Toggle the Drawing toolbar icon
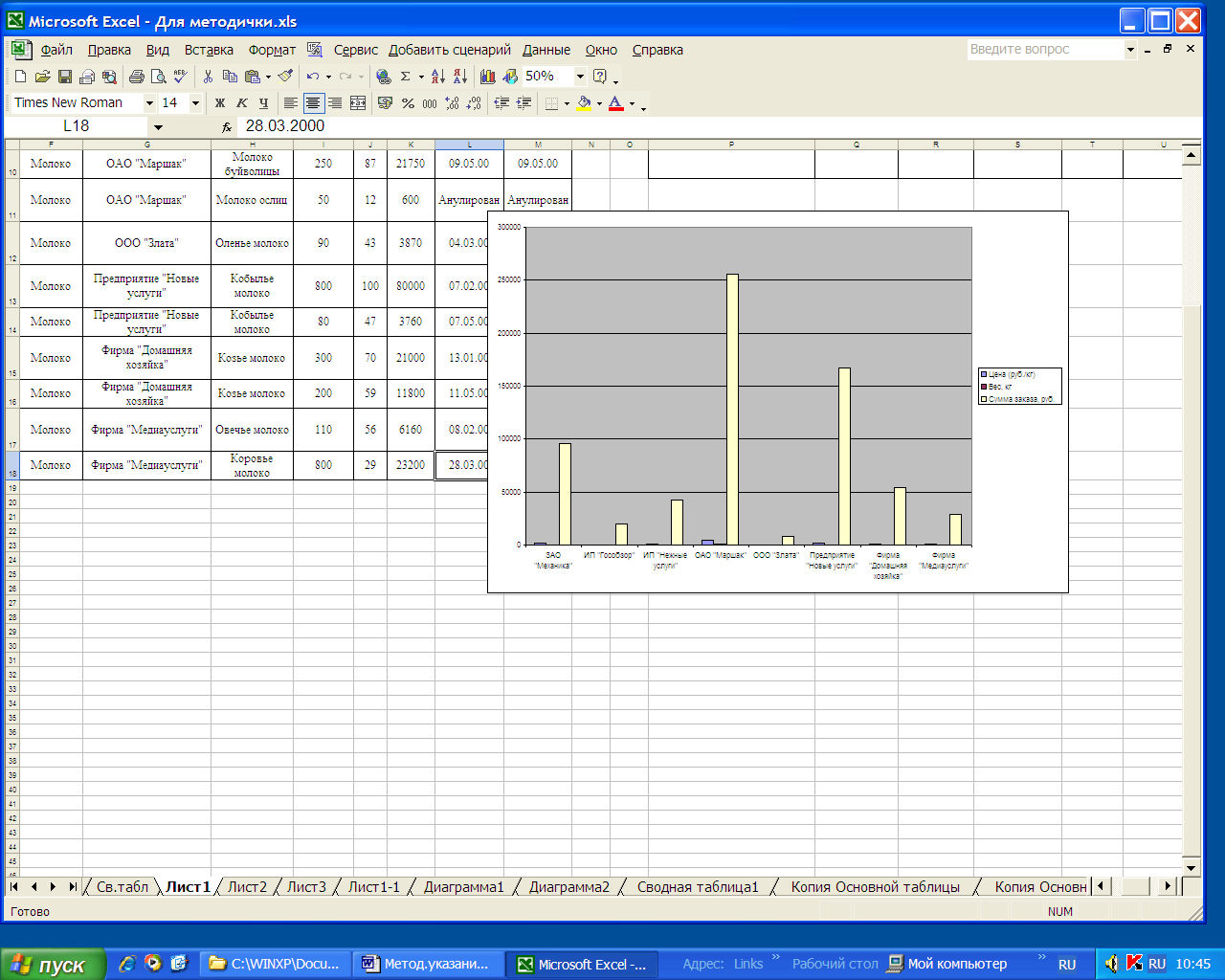 (510, 77)
